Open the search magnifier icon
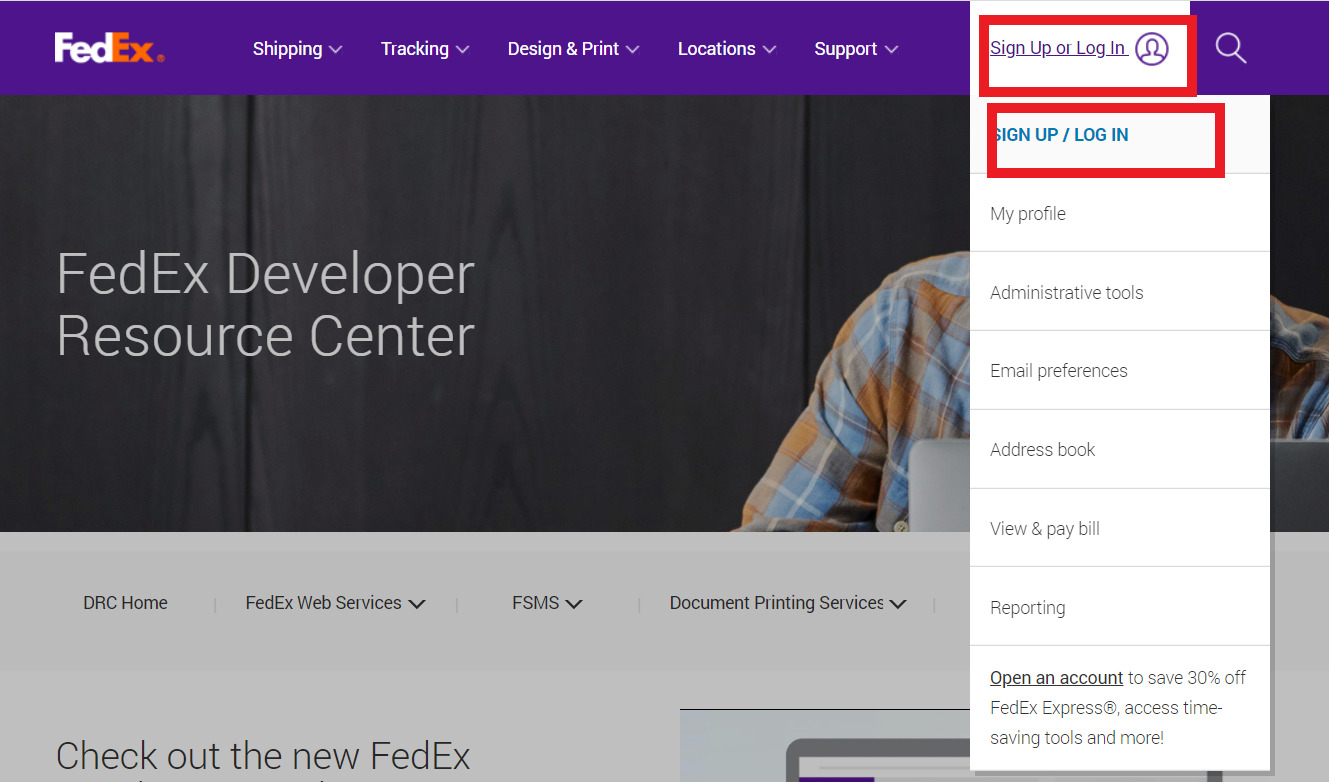This screenshot has height=782, width=1329. (x=1230, y=48)
